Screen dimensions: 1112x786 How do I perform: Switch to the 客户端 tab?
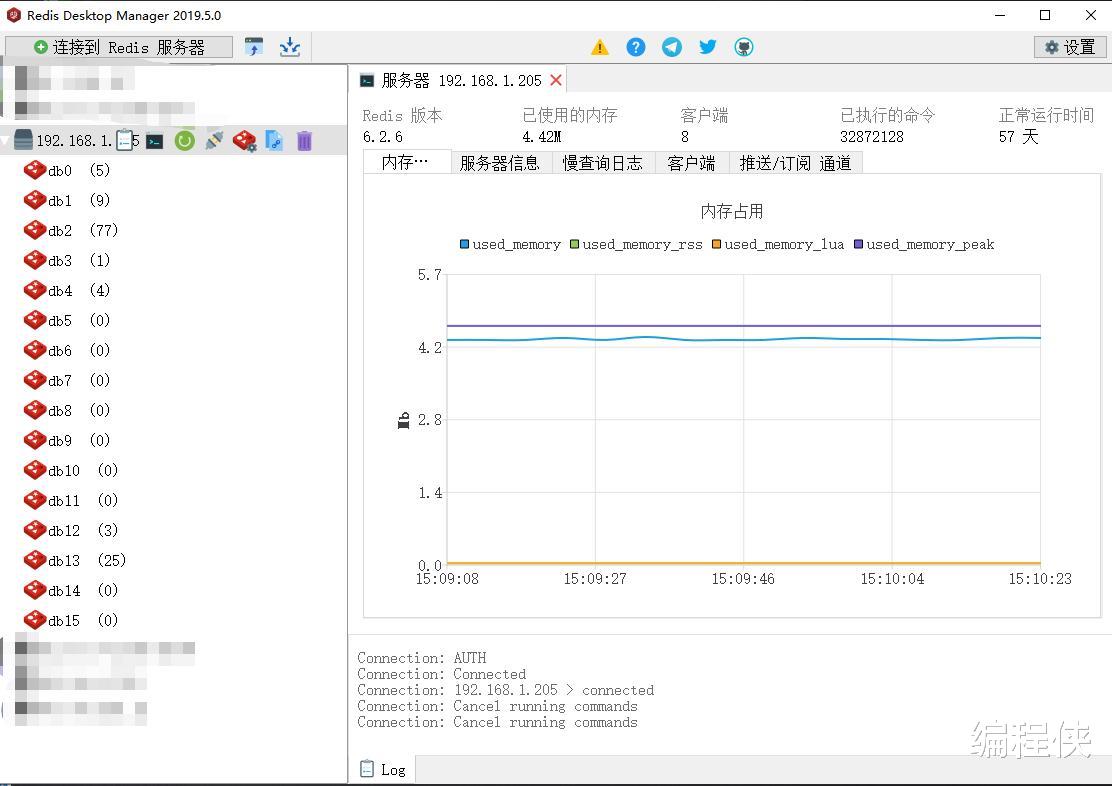point(691,163)
